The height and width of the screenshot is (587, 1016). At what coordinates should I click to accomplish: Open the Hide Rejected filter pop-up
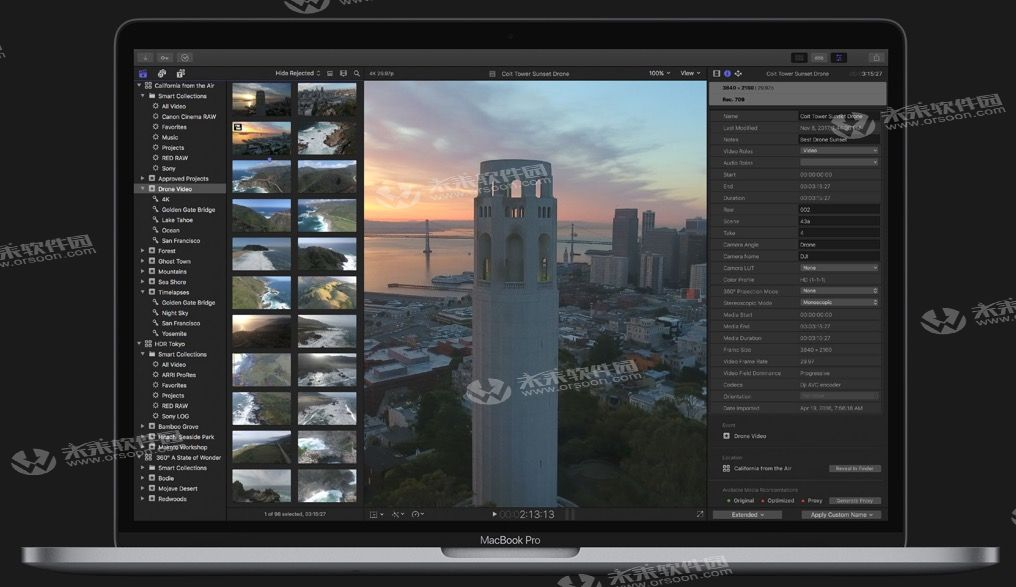(298, 74)
